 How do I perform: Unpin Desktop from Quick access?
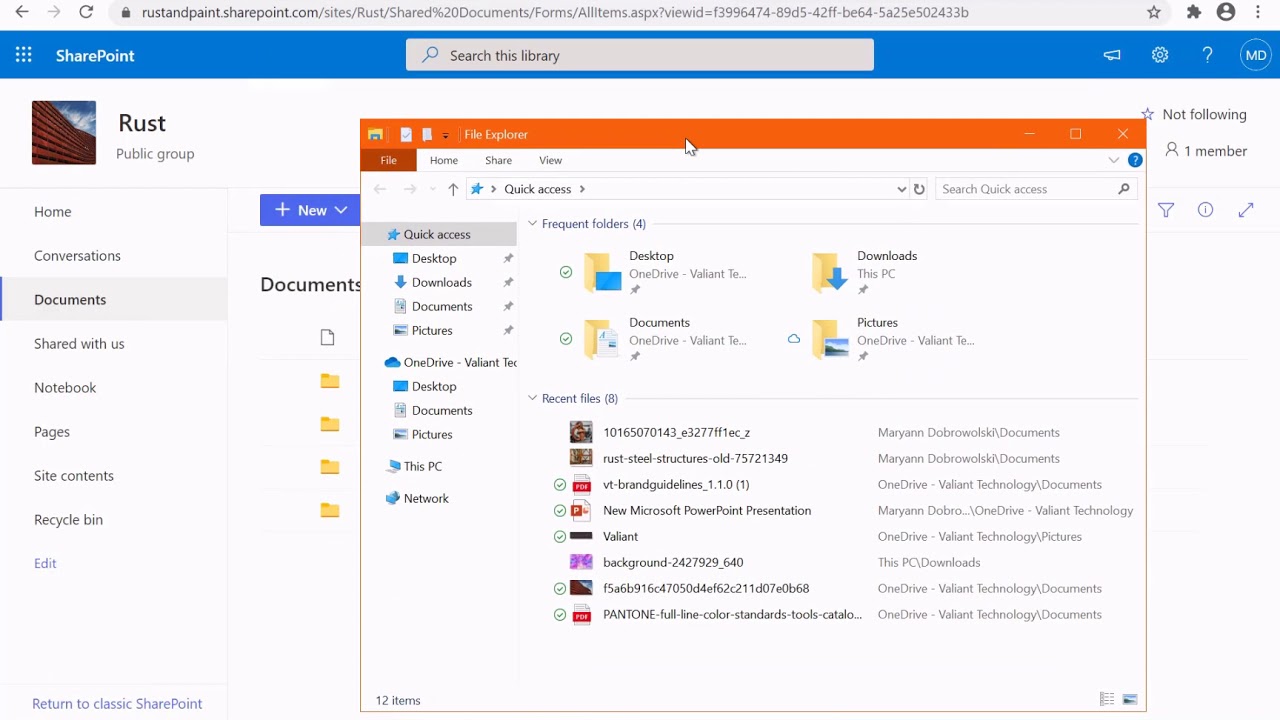(508, 258)
